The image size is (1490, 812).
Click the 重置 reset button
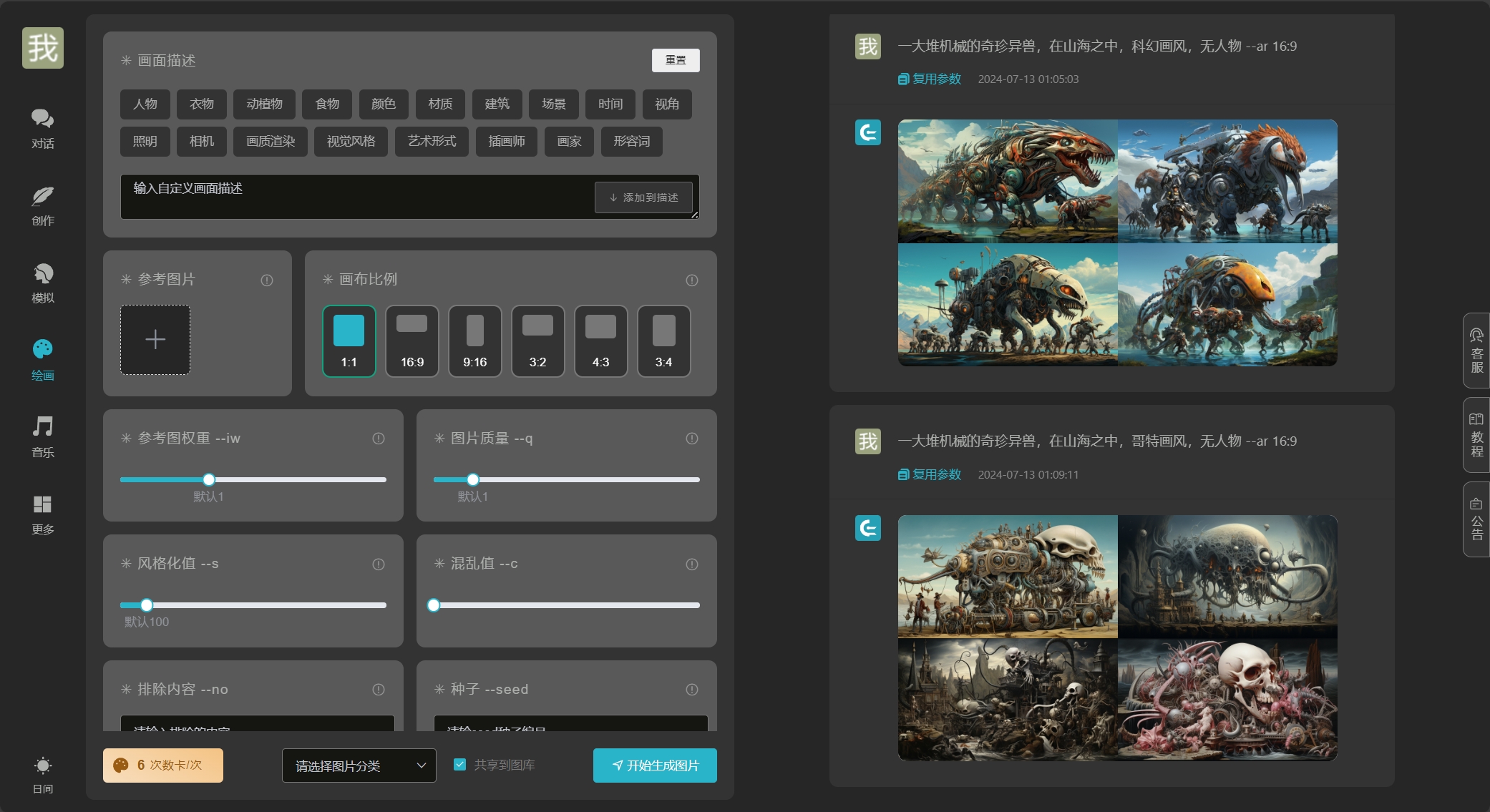676,60
